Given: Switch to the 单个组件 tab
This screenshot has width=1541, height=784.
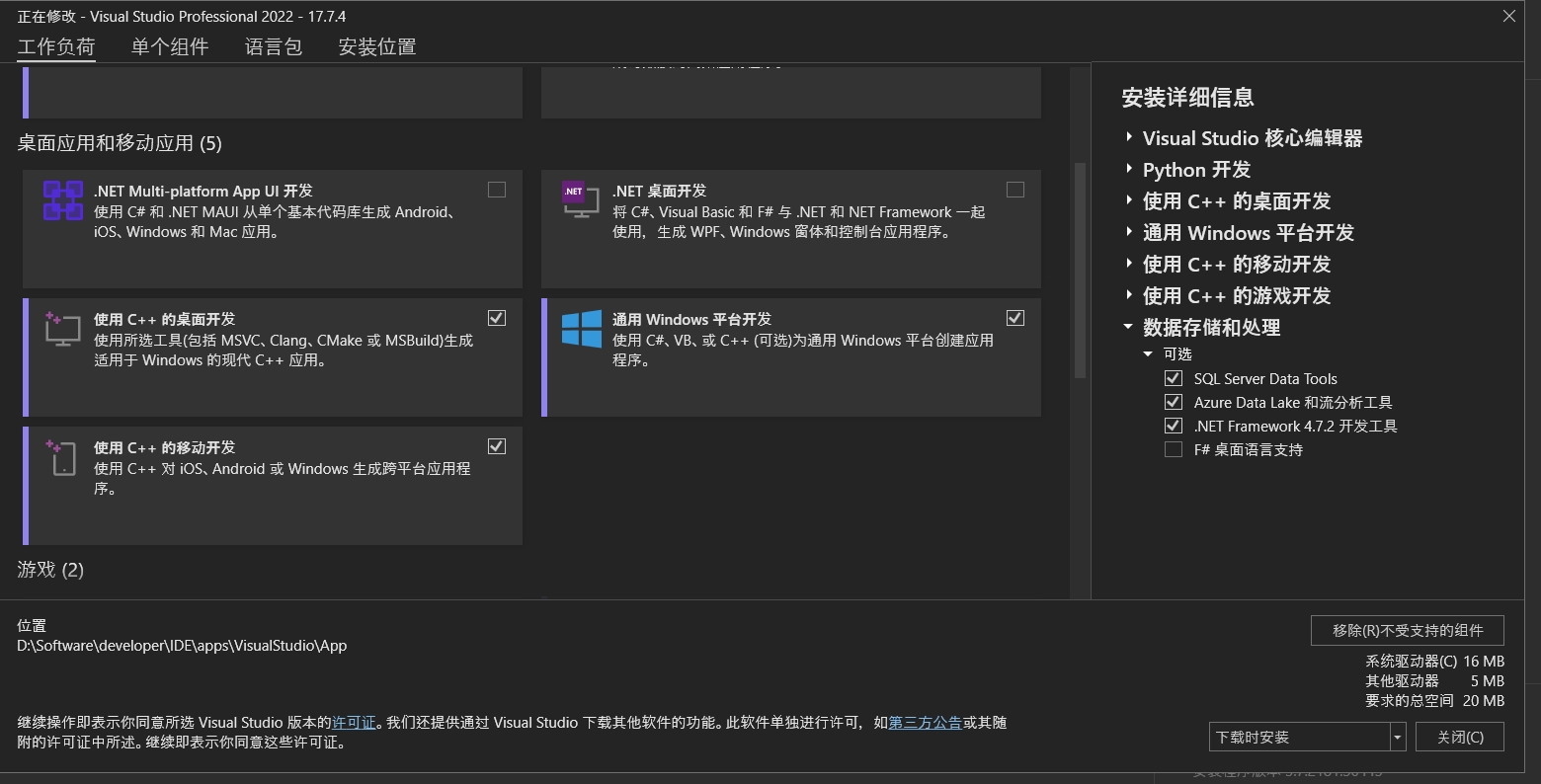Looking at the screenshot, I should point(169,45).
